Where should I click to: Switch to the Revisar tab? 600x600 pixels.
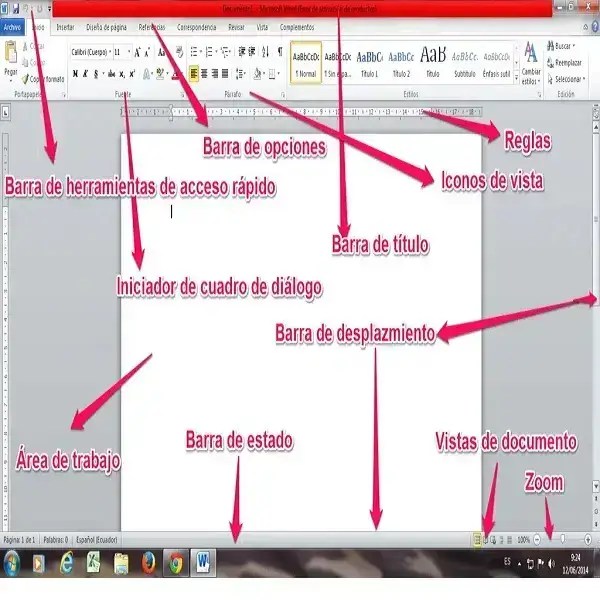[236, 27]
